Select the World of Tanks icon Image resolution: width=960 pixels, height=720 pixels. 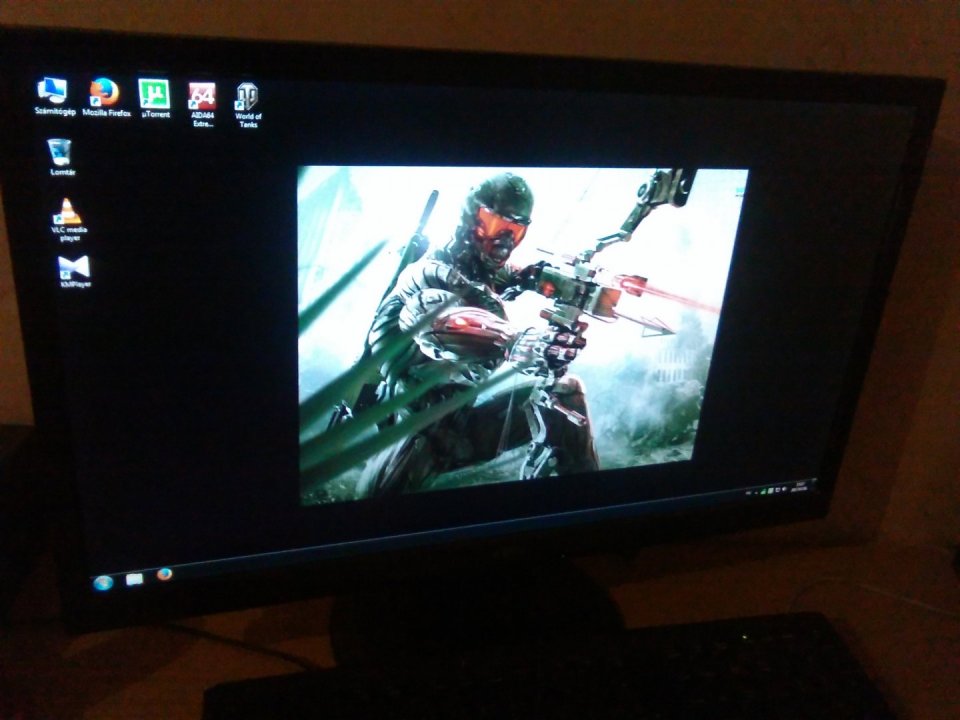click(x=248, y=105)
